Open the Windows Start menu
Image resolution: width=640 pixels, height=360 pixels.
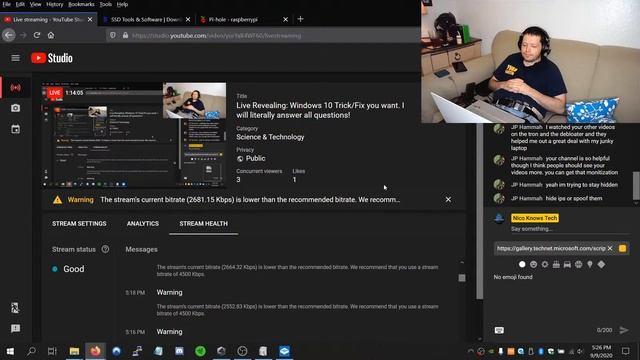tap(10, 351)
